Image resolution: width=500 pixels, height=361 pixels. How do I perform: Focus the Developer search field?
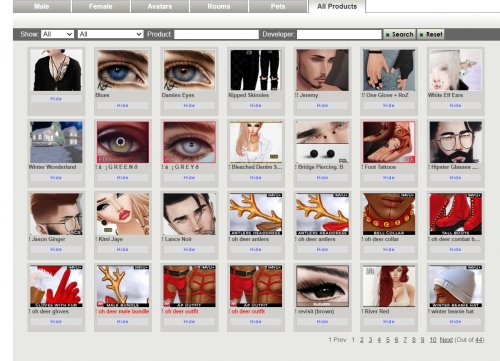point(339,34)
